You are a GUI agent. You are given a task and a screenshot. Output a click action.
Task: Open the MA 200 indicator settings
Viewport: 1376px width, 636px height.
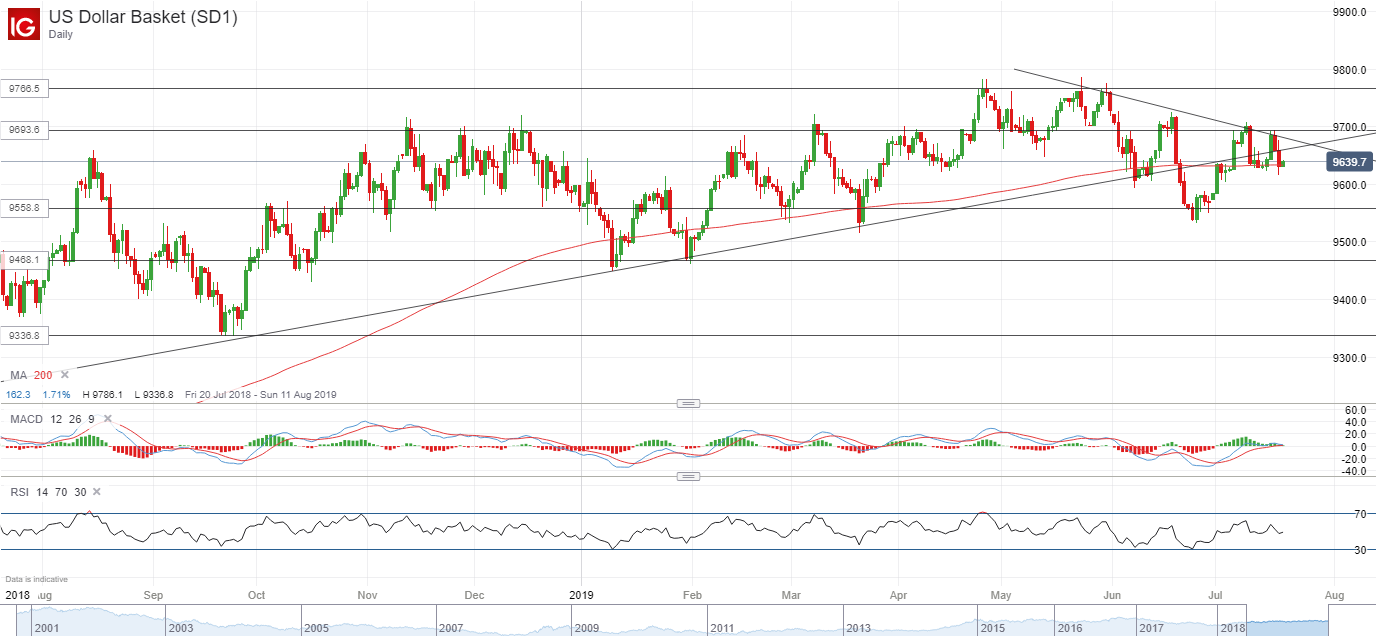(x=30, y=375)
